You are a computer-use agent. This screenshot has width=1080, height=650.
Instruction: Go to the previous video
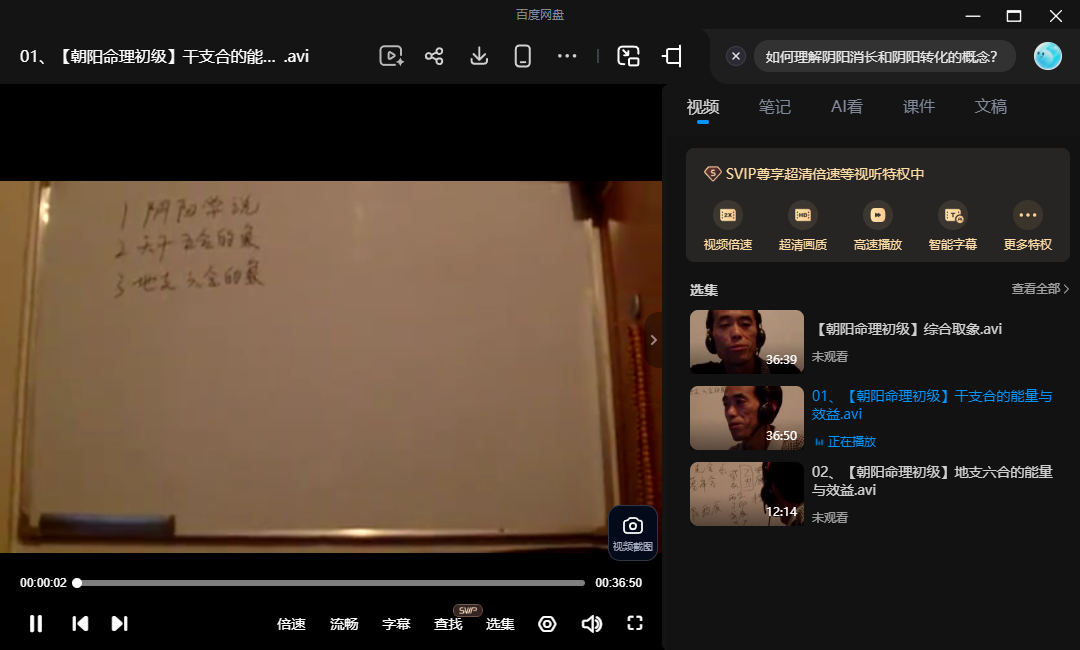tap(80, 624)
